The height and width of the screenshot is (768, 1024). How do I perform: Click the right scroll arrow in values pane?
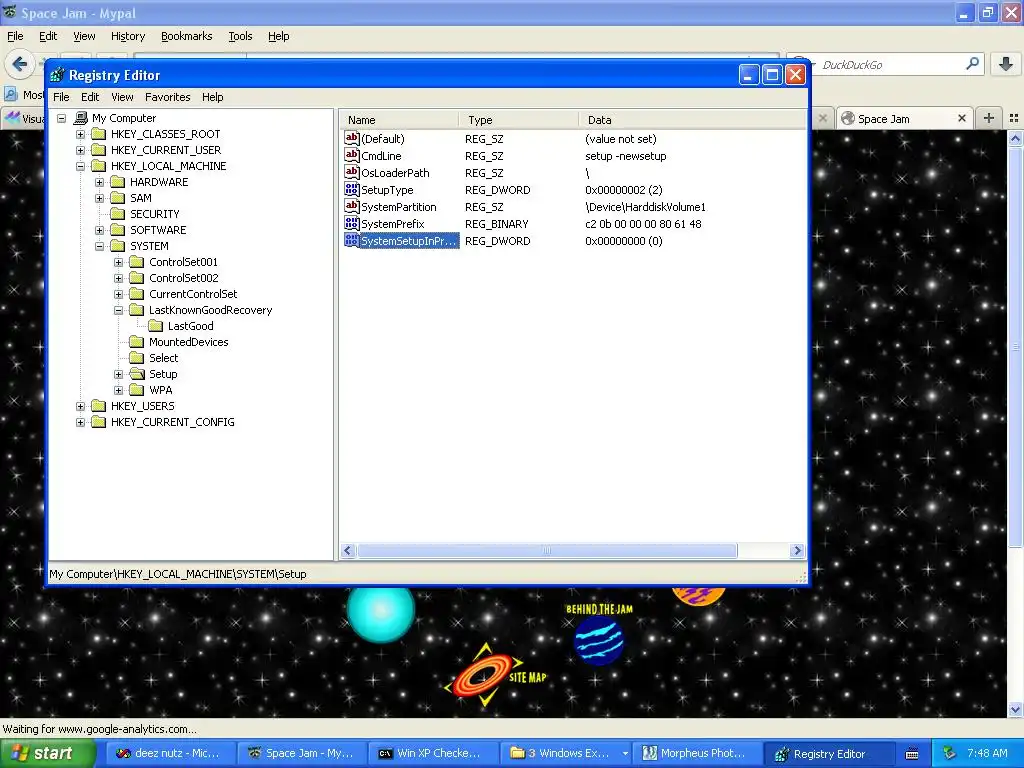tap(797, 551)
